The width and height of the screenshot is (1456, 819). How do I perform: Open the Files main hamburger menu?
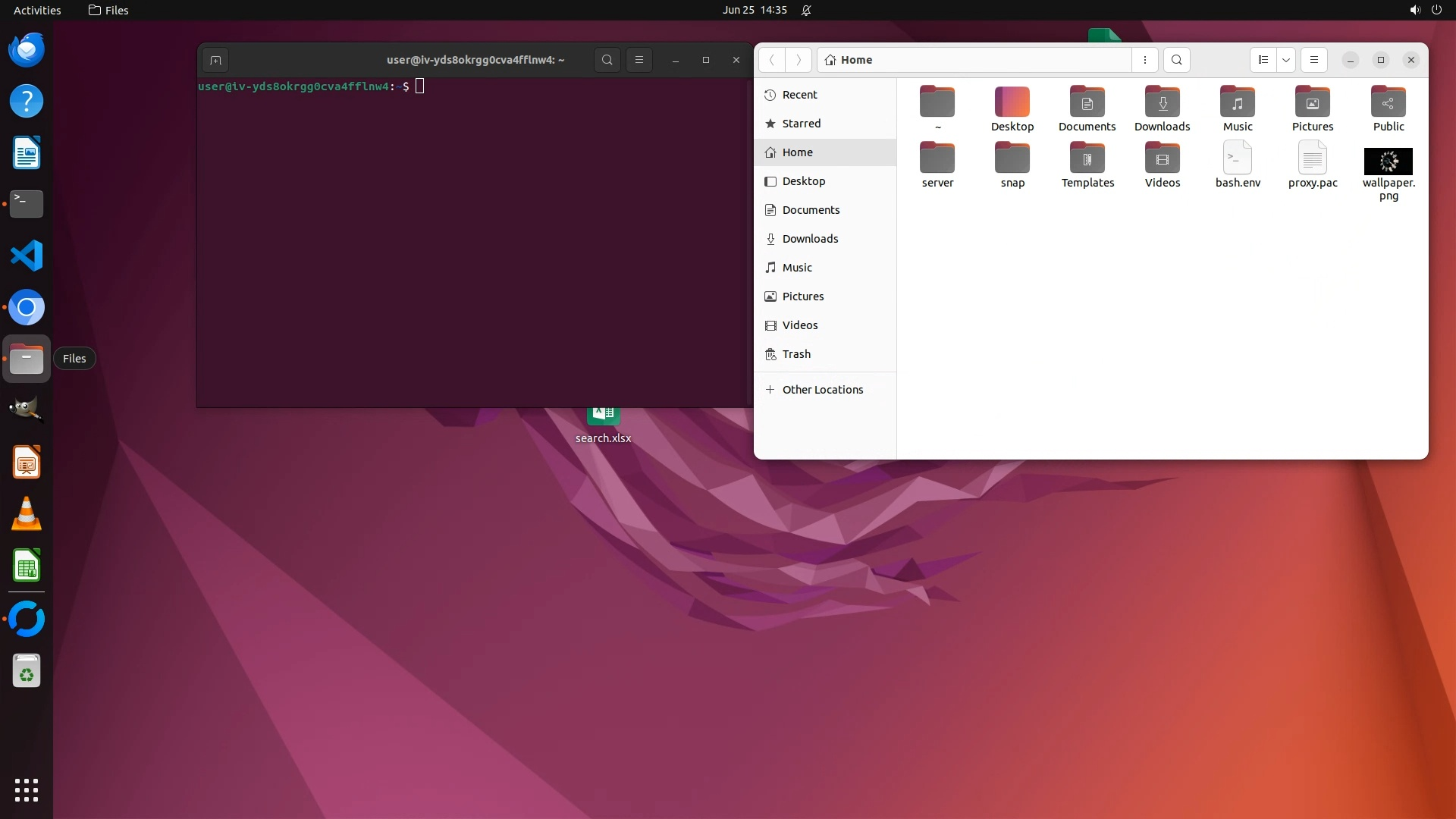pos(1314,60)
